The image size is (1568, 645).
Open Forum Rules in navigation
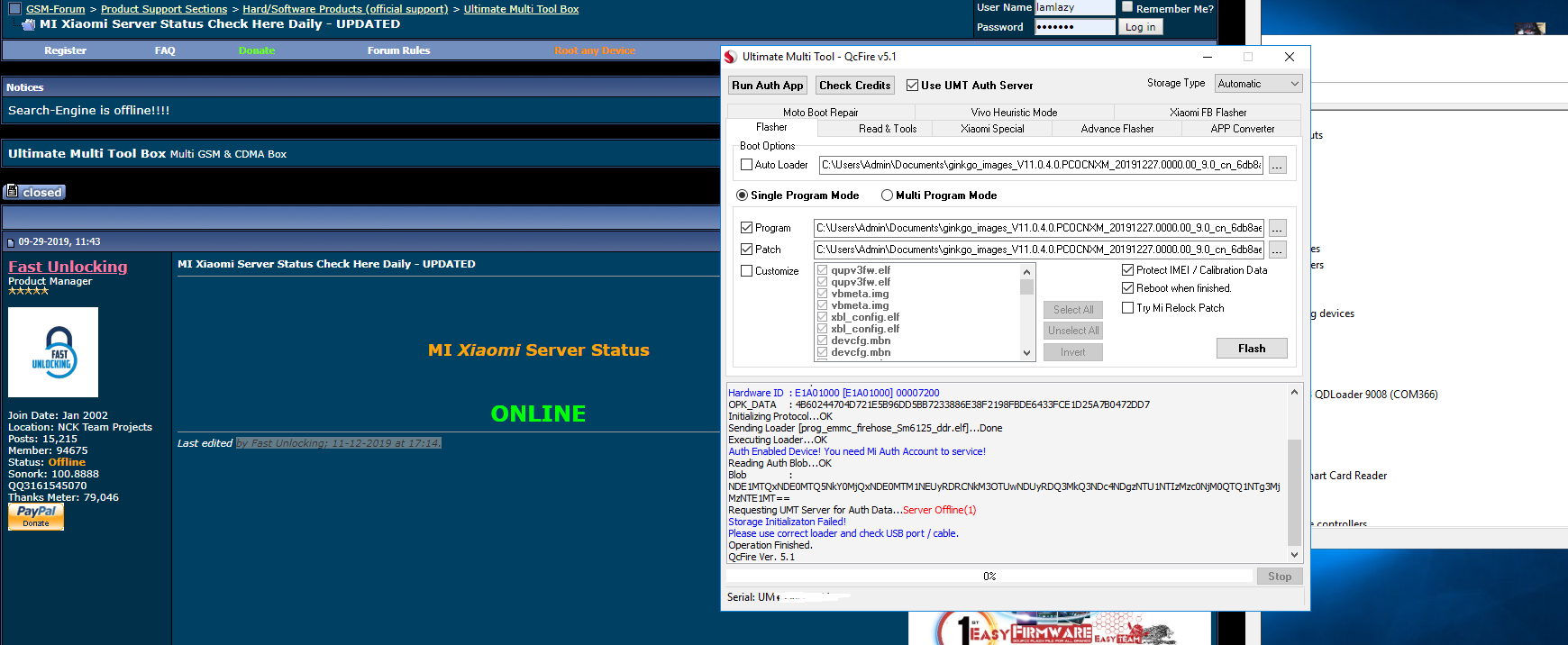tap(398, 50)
